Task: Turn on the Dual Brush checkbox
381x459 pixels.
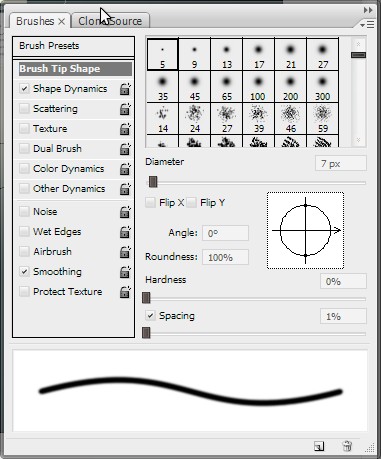Action: (x=24, y=148)
